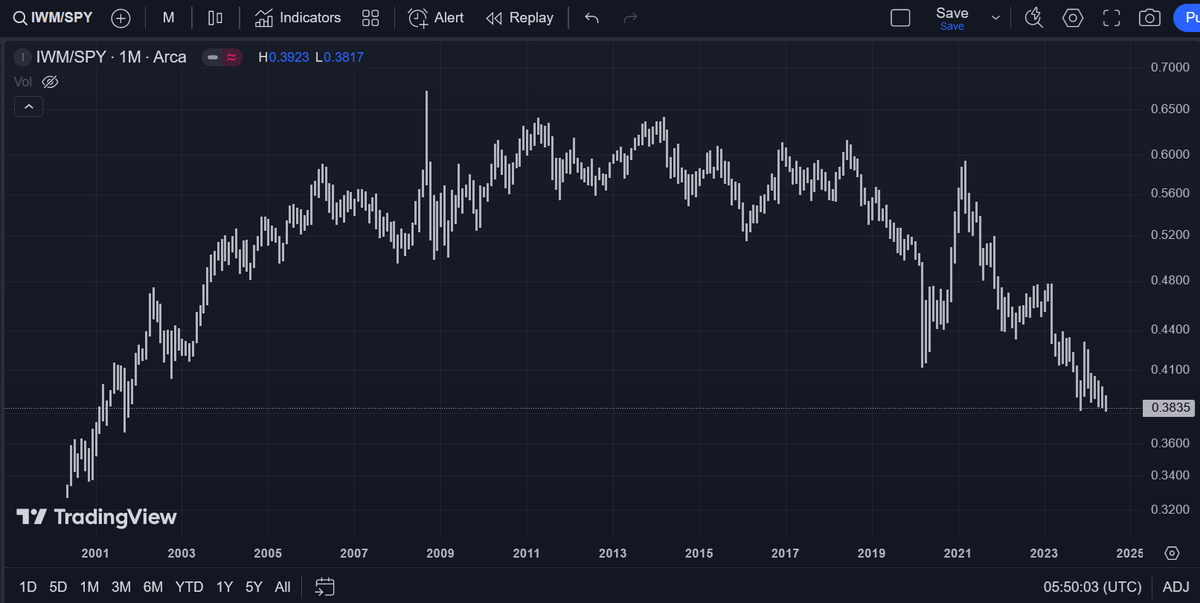Click the 0.6500 price axis label

click(x=1170, y=108)
